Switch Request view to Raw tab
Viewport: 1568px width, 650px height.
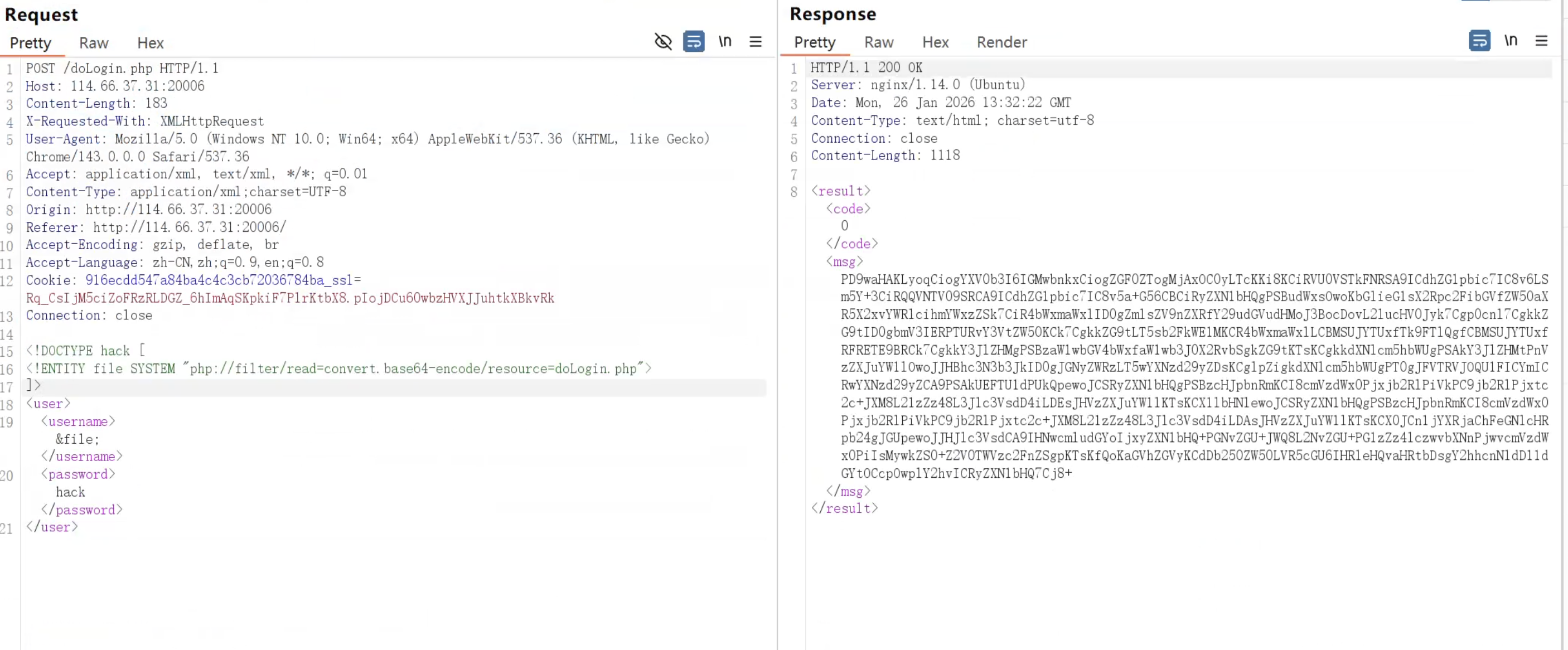[x=94, y=43]
